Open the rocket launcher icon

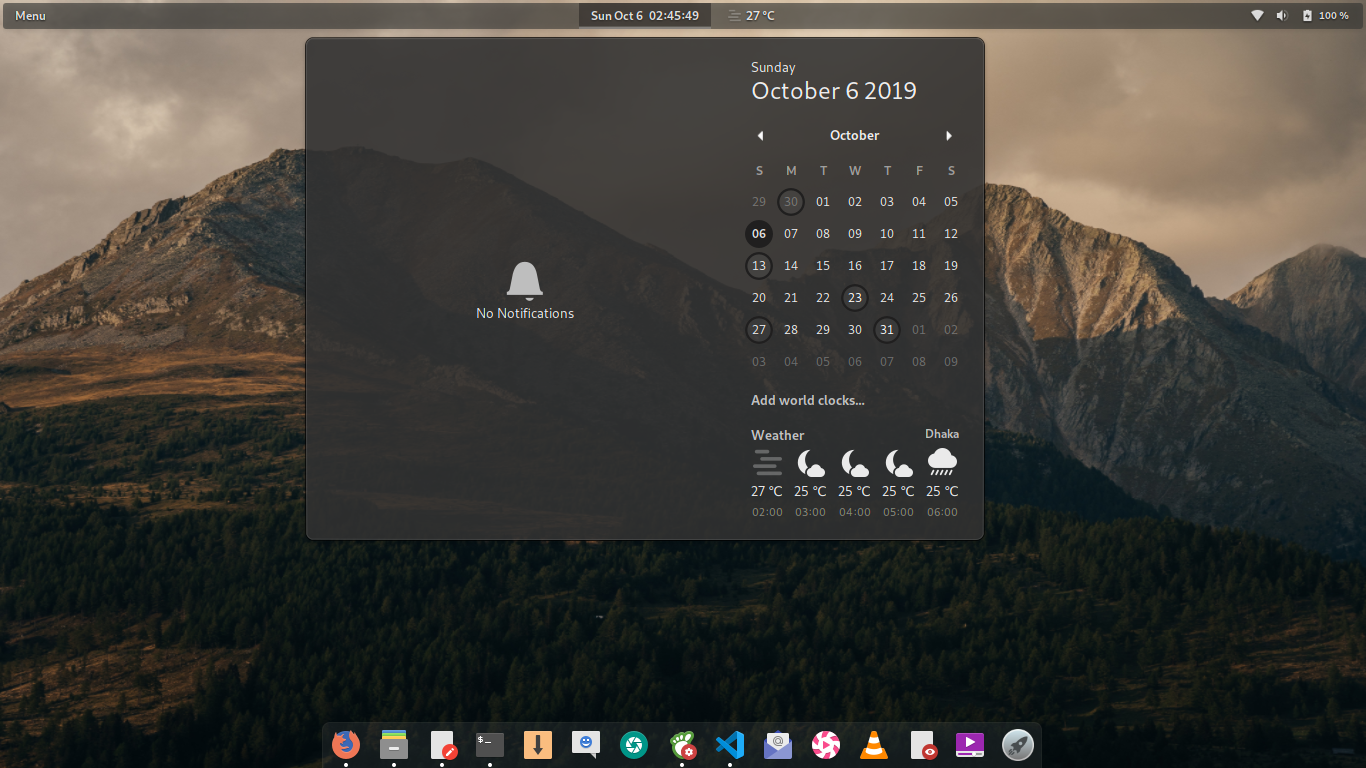tap(1018, 744)
